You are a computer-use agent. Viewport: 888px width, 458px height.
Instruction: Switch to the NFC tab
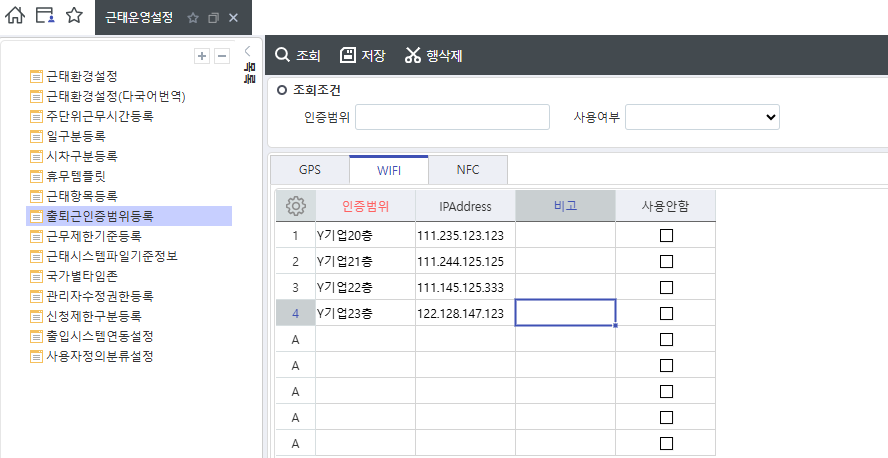[467, 170]
